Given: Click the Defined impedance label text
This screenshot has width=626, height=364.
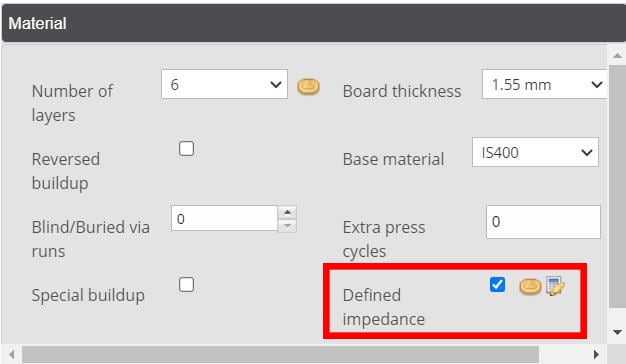Looking at the screenshot, I should 384,307.
